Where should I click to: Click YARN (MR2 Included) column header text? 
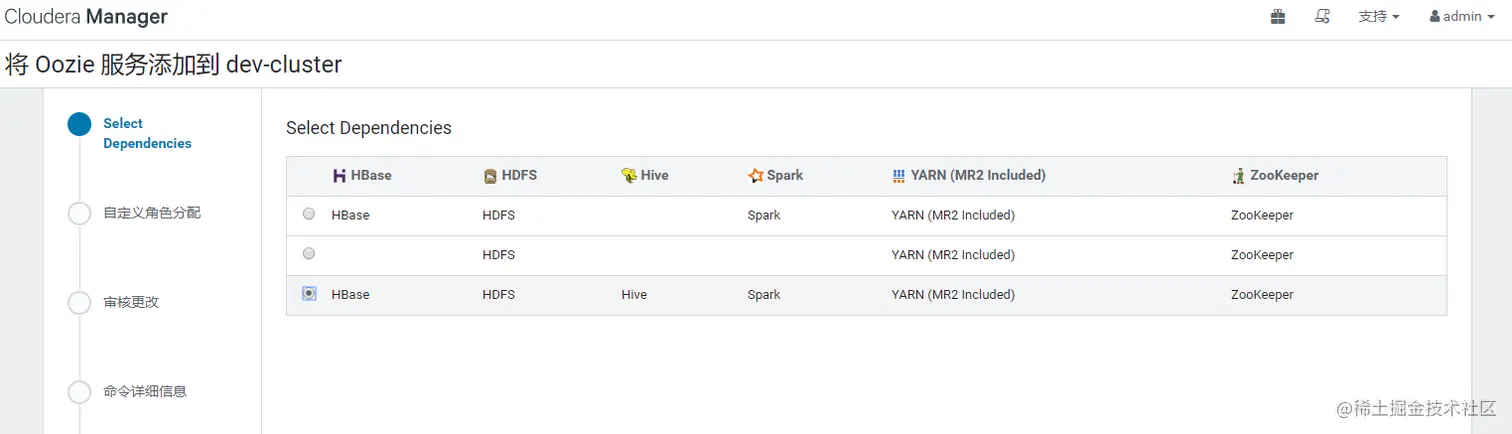[x=978, y=175]
